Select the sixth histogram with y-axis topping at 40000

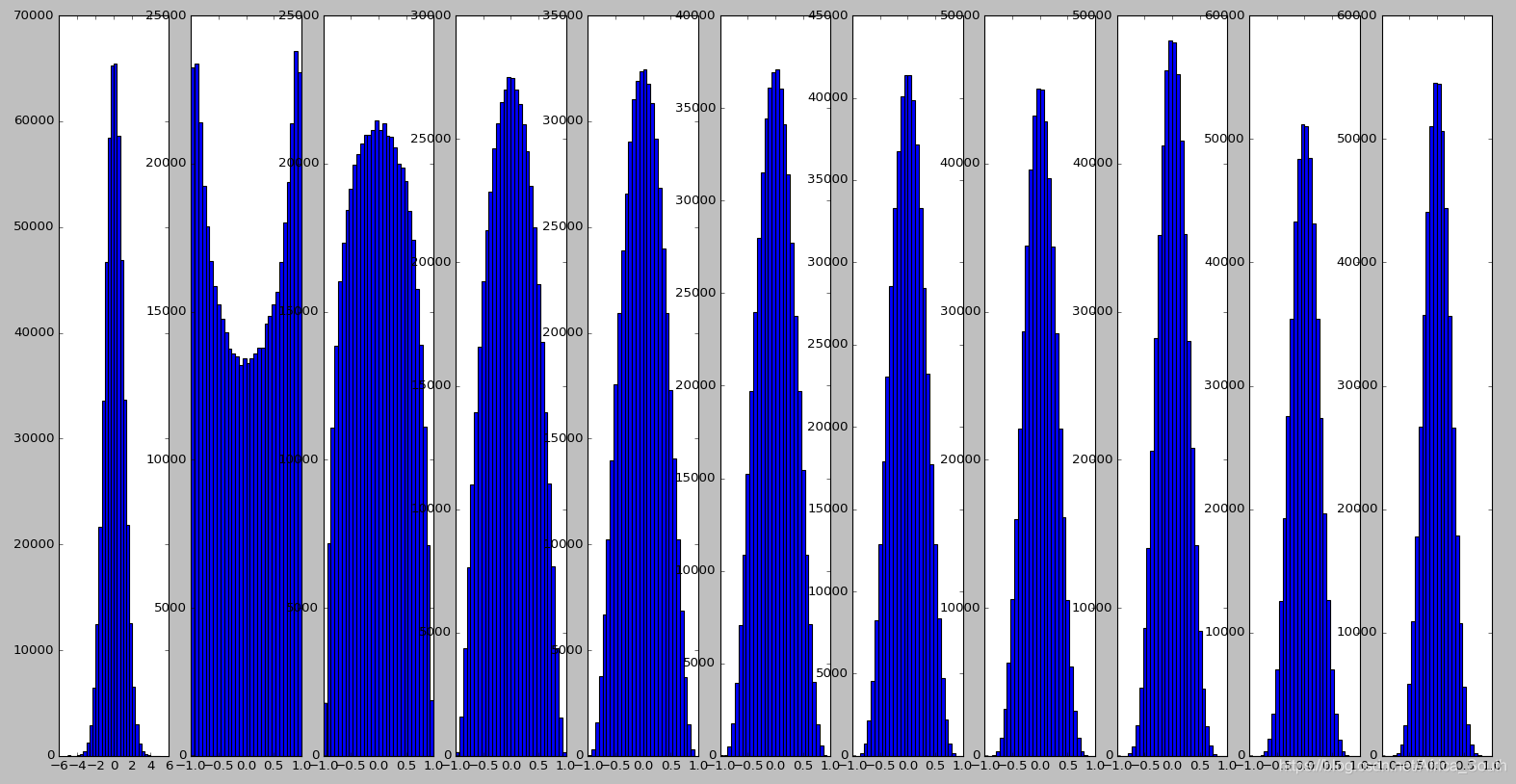point(775,385)
